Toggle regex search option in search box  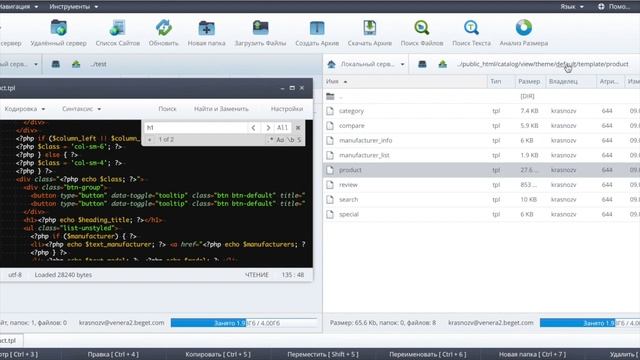(x=270, y=140)
